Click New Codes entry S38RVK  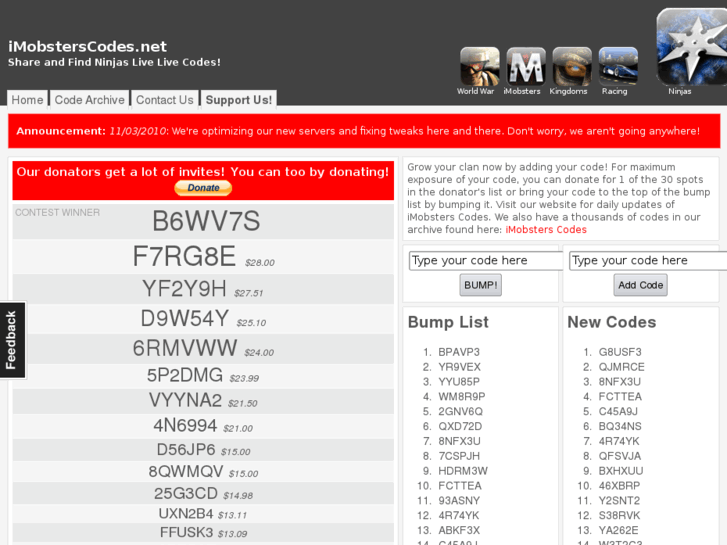tap(619, 515)
